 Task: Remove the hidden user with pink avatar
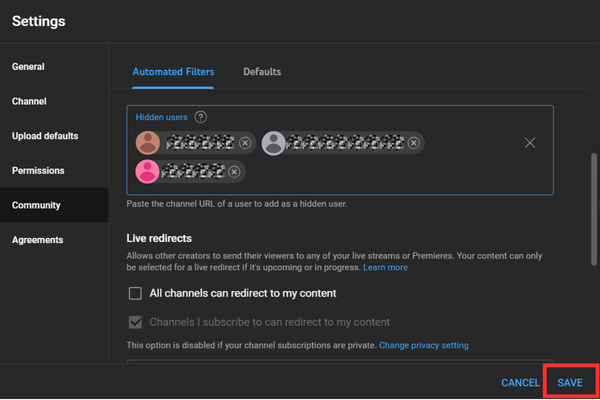pyautogui.click(x=234, y=172)
